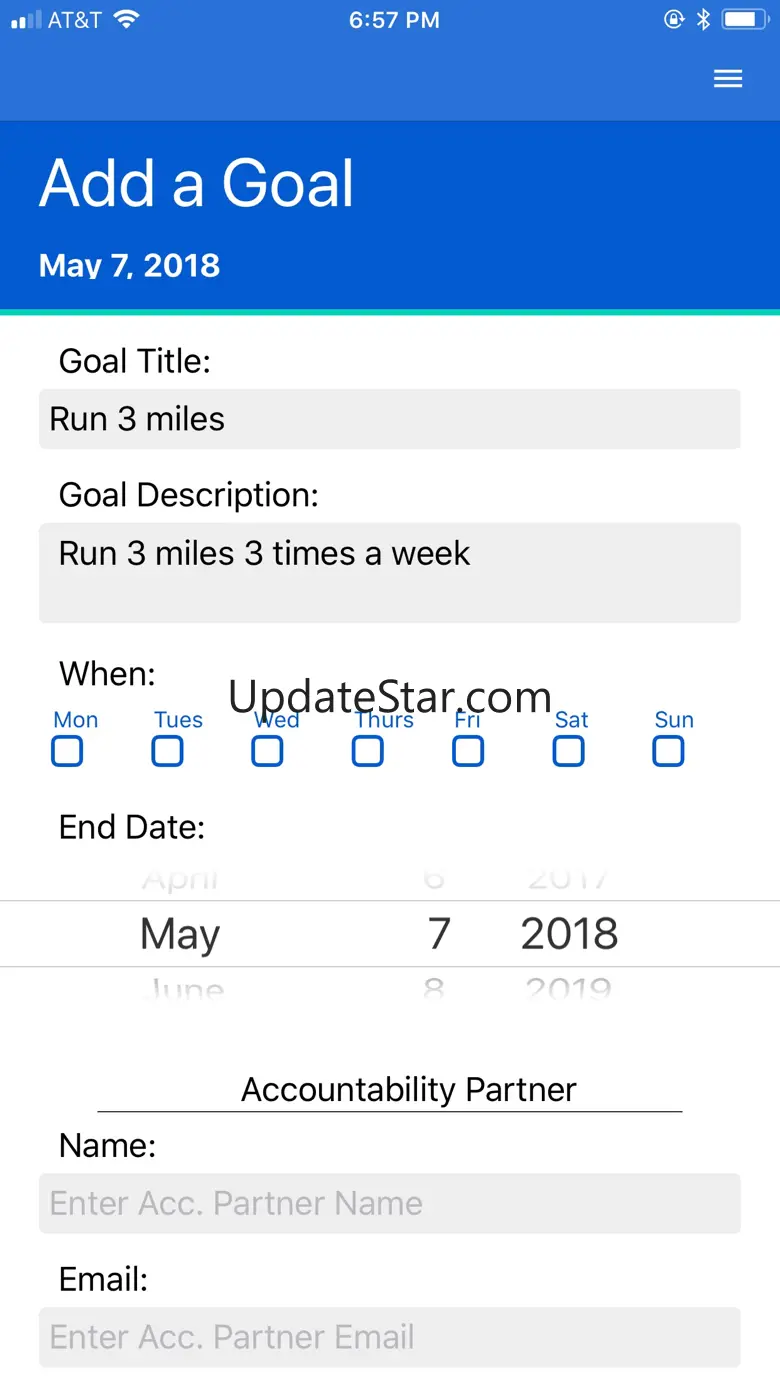Focus the Goal Description text area

pos(390,572)
